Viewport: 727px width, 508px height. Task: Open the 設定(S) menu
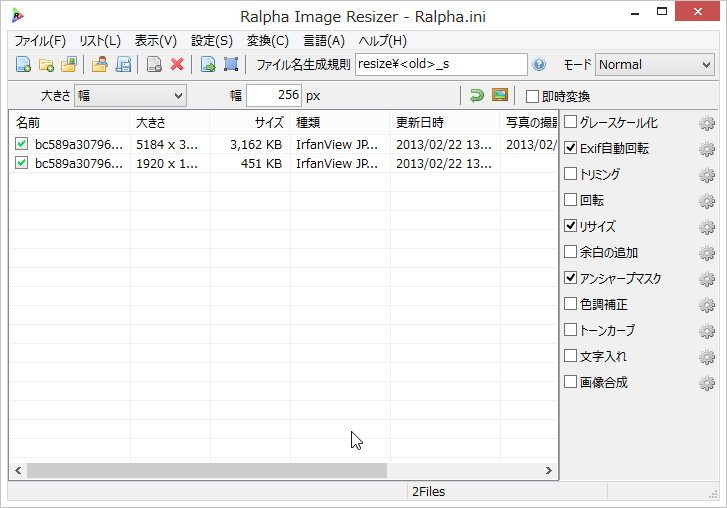[x=212, y=41]
